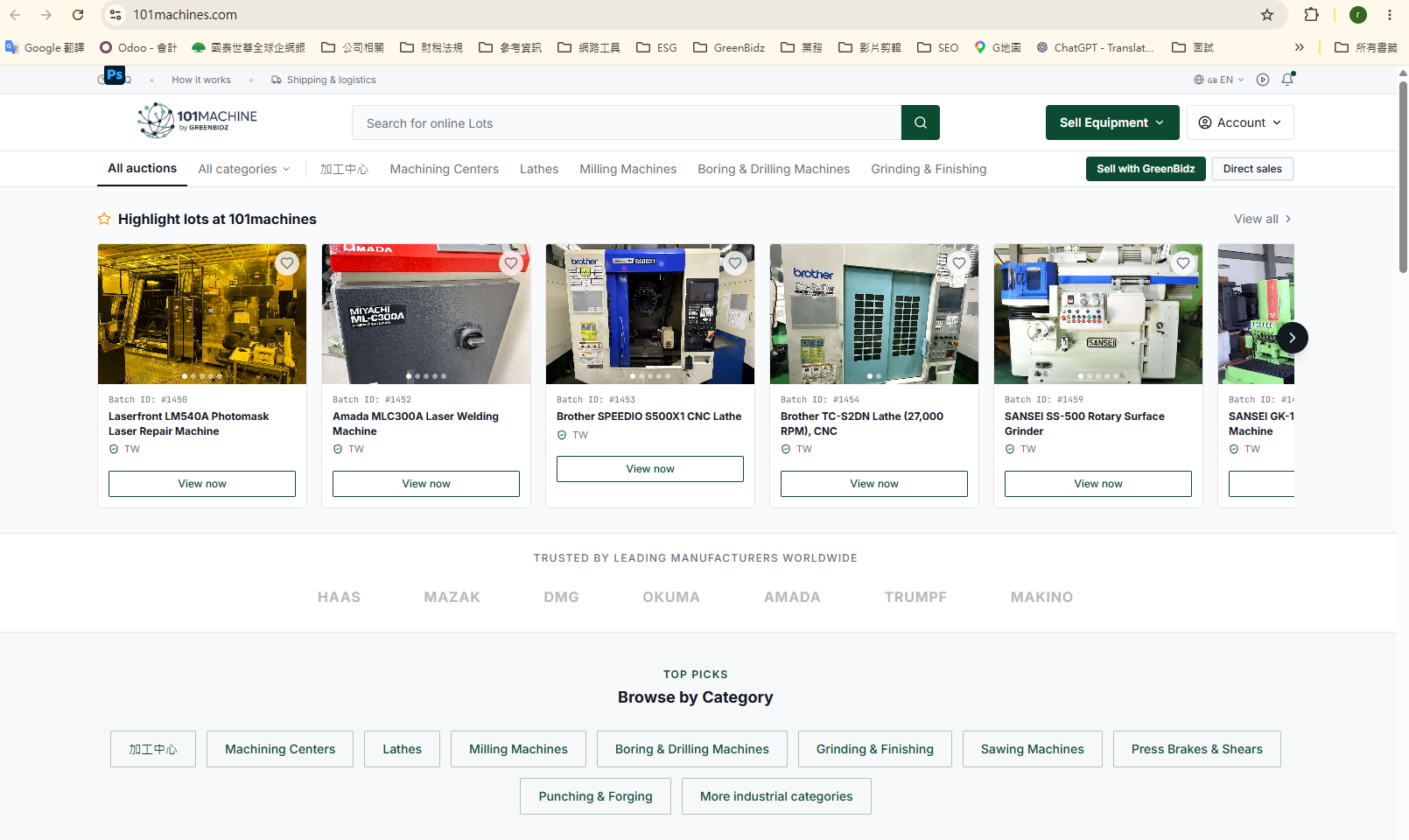Expand the All categories dropdown
The height and width of the screenshot is (840, 1409).
tap(243, 169)
